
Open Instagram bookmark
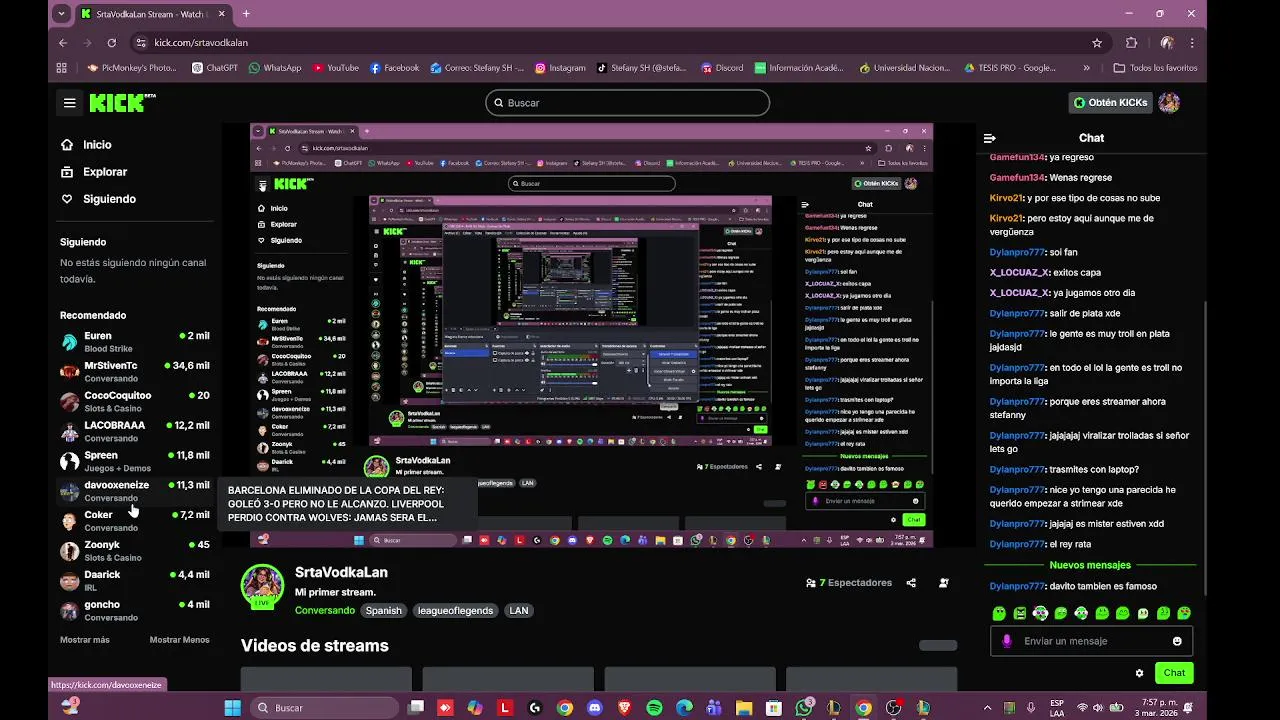click(560, 68)
